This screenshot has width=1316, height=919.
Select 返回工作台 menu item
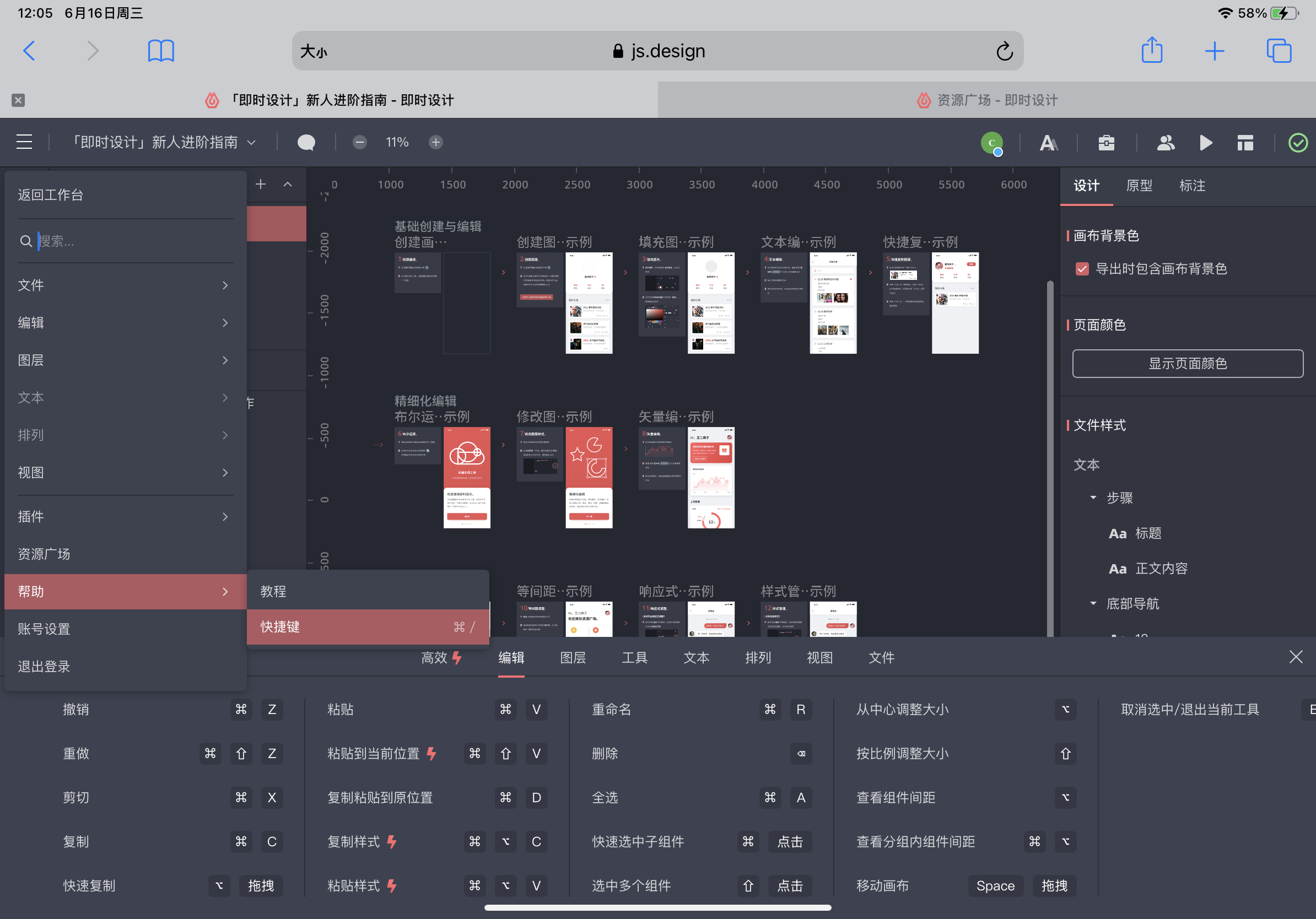coord(125,195)
